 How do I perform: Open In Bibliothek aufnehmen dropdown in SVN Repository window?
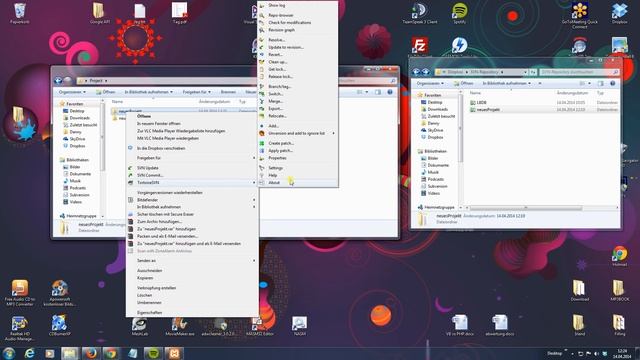click(507, 83)
